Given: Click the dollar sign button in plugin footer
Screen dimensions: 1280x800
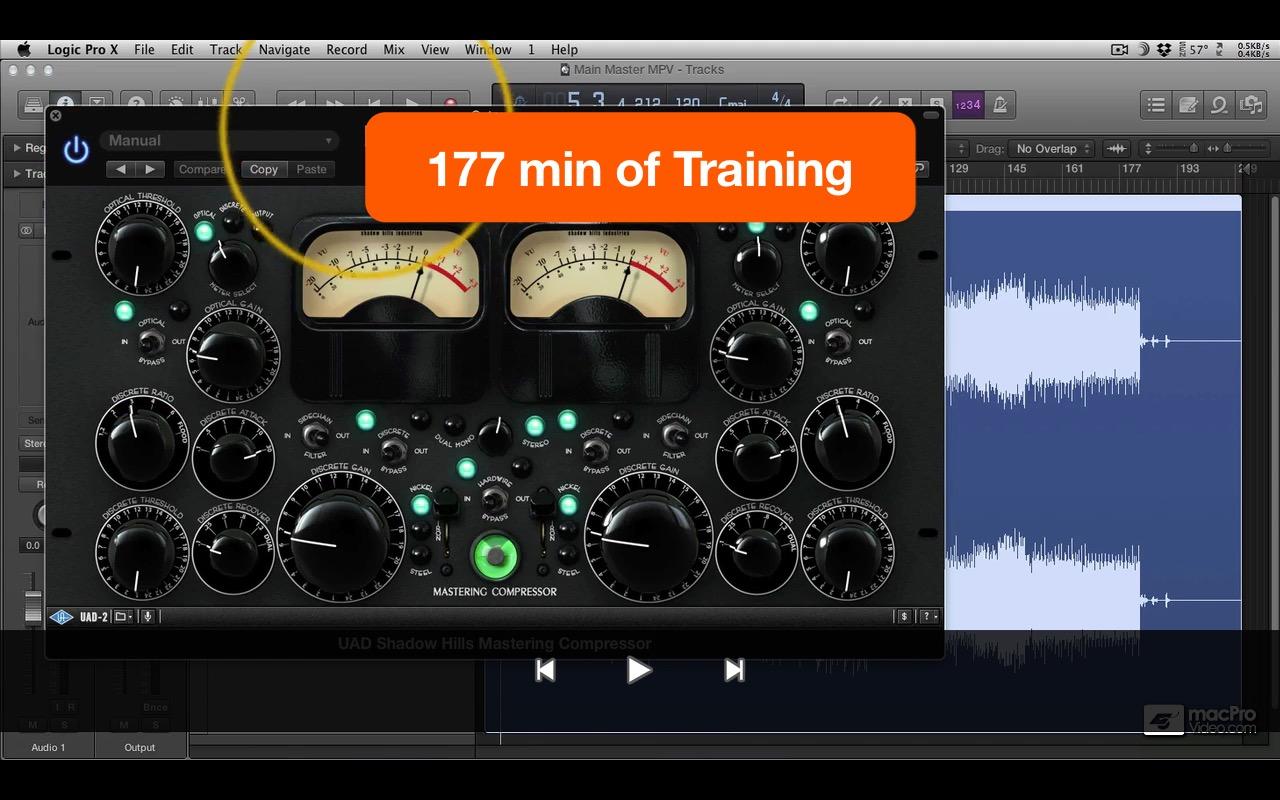Looking at the screenshot, I should point(904,617).
